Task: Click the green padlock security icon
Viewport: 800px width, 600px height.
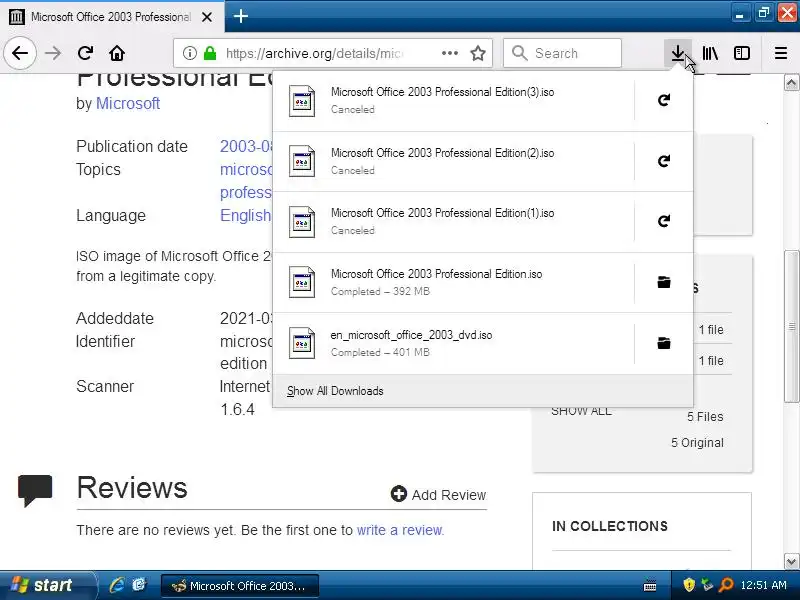Action: click(x=210, y=53)
